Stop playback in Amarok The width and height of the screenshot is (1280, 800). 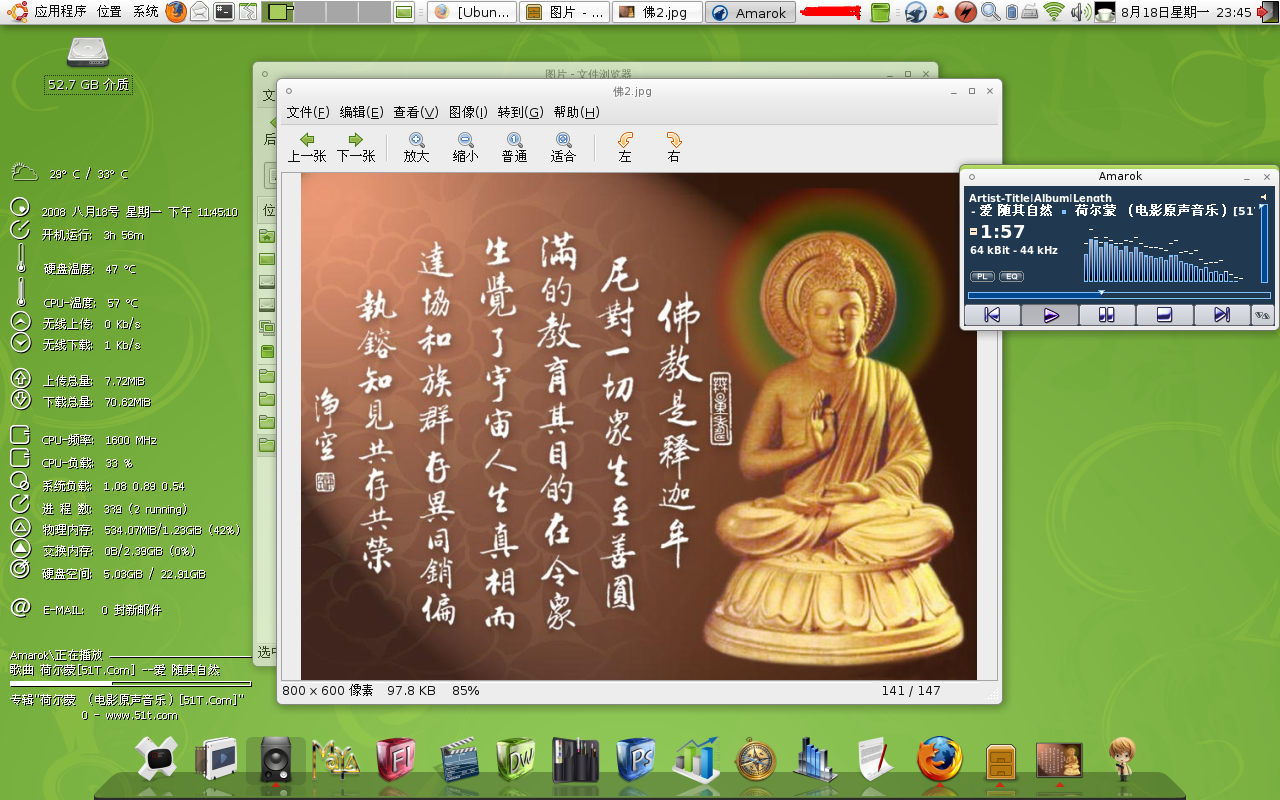tap(1164, 315)
